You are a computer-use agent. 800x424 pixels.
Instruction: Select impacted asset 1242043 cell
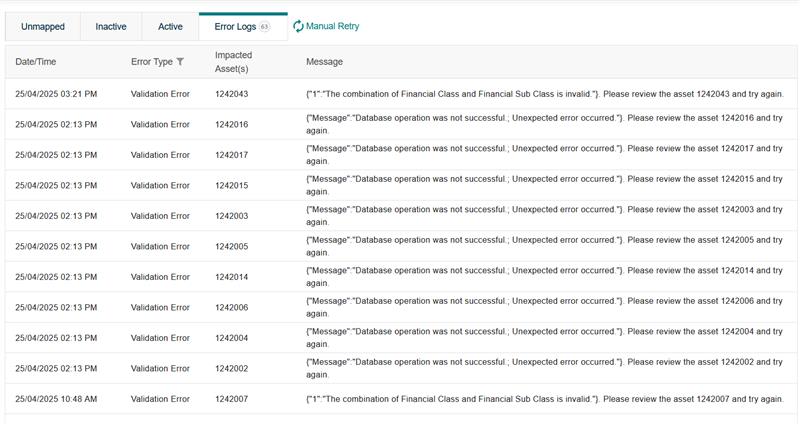[231, 94]
